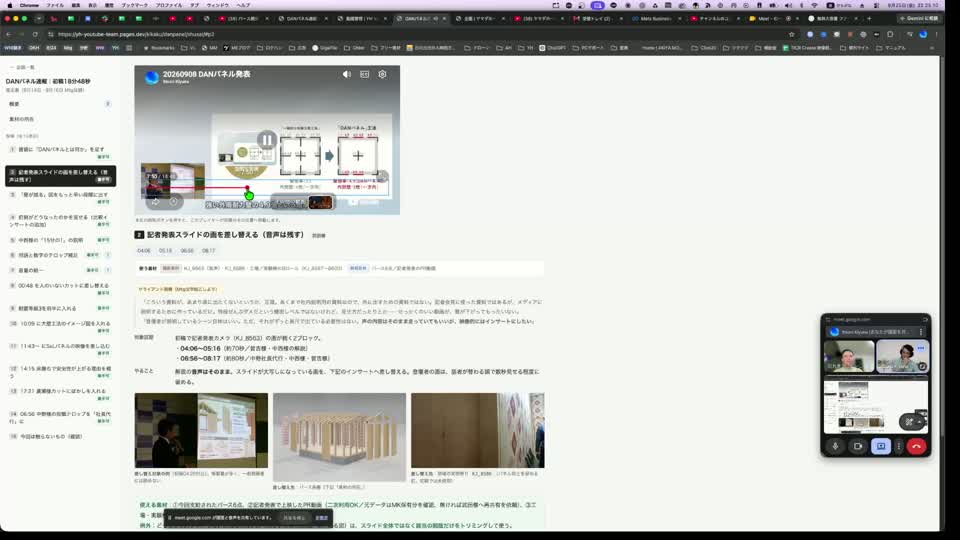Image resolution: width=960 pixels, height=540 pixels.
Task: Reload the page in Chrome
Action: tap(35, 34)
